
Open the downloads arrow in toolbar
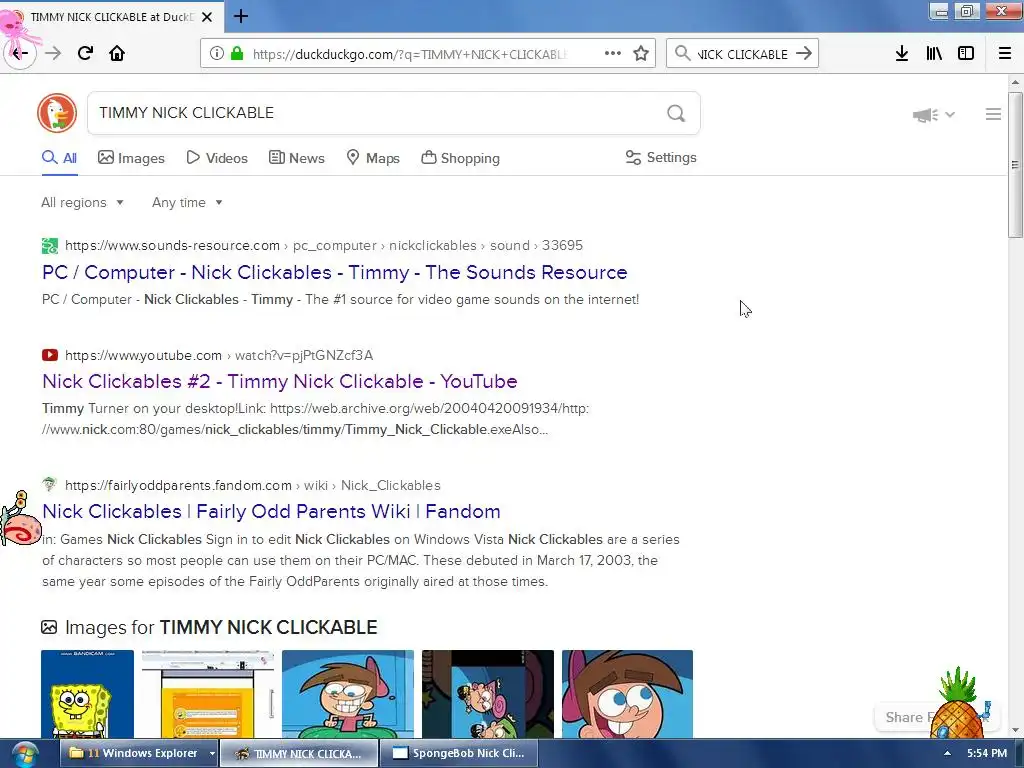pyautogui.click(x=902, y=54)
